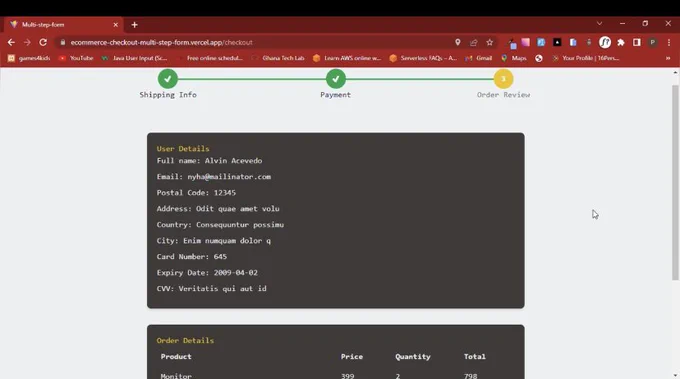Show hidden bookmarks overflow chevron
Viewport: 680px width, 379px height.
tap(668, 58)
